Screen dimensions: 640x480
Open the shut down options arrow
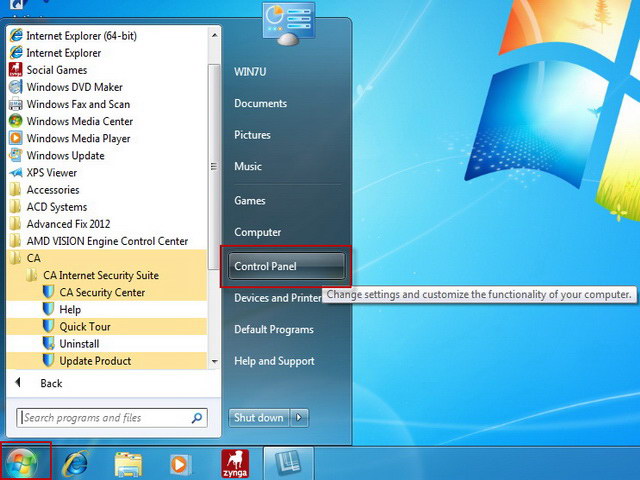299,418
